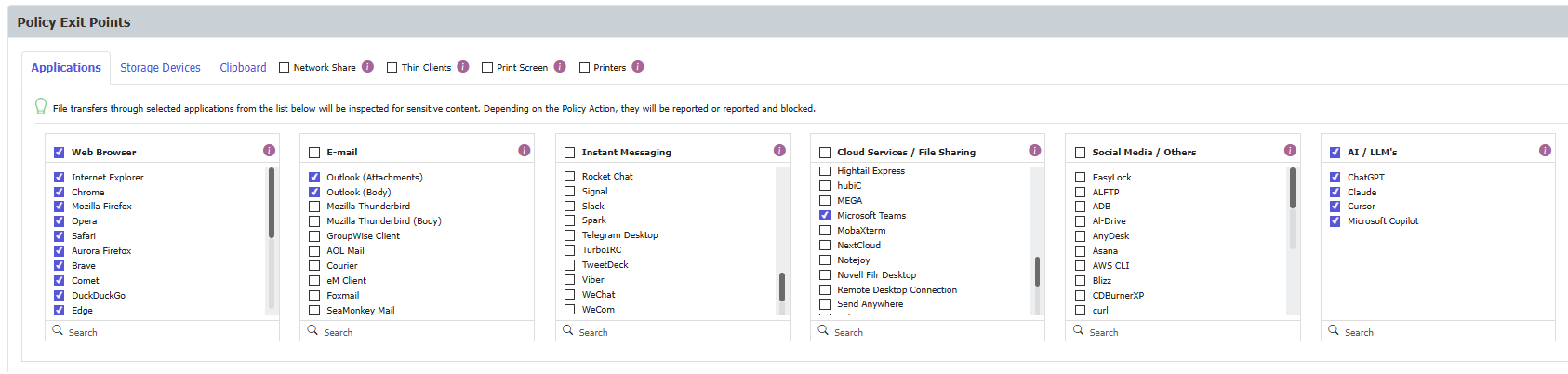This screenshot has width=1568, height=374.
Task: Uncheck the AI / LLM's select-all checkbox
Action: pos(1335,153)
